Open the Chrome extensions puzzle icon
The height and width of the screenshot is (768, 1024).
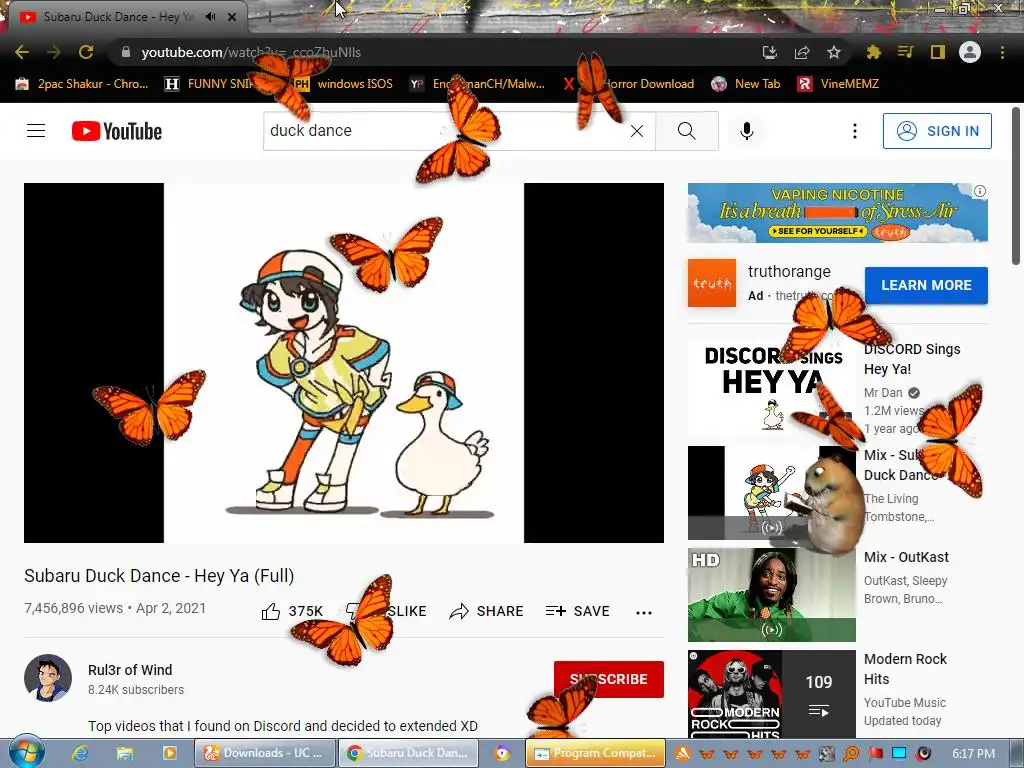(873, 52)
